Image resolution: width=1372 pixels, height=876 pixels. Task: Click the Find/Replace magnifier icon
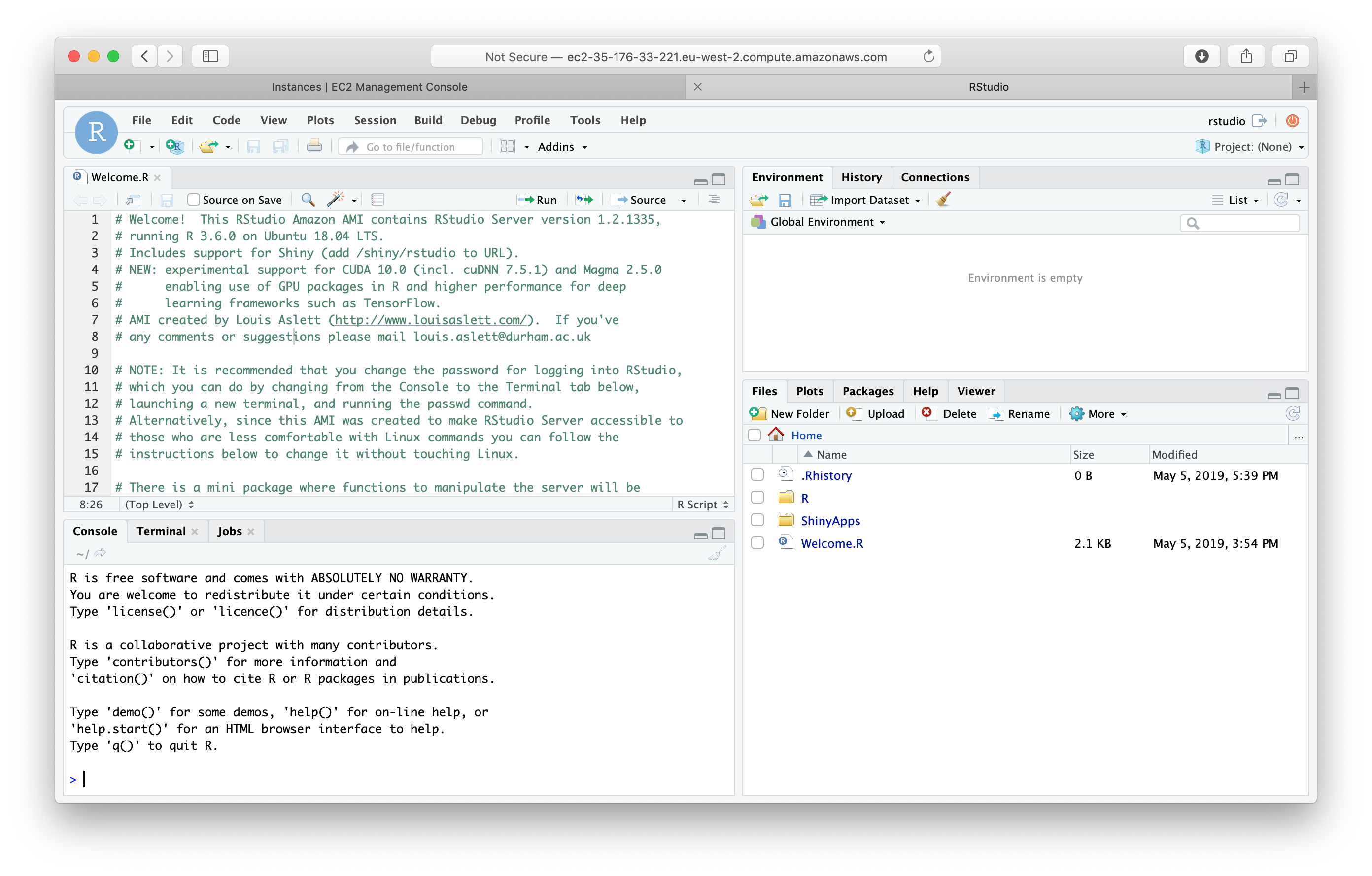click(308, 200)
